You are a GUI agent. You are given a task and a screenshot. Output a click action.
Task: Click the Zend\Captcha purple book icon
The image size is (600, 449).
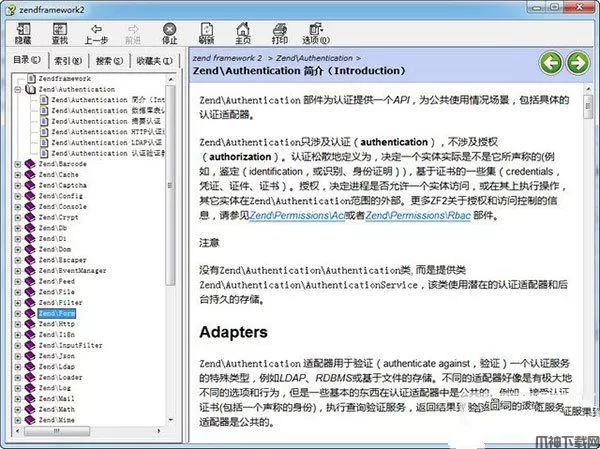pyautogui.click(x=30, y=185)
